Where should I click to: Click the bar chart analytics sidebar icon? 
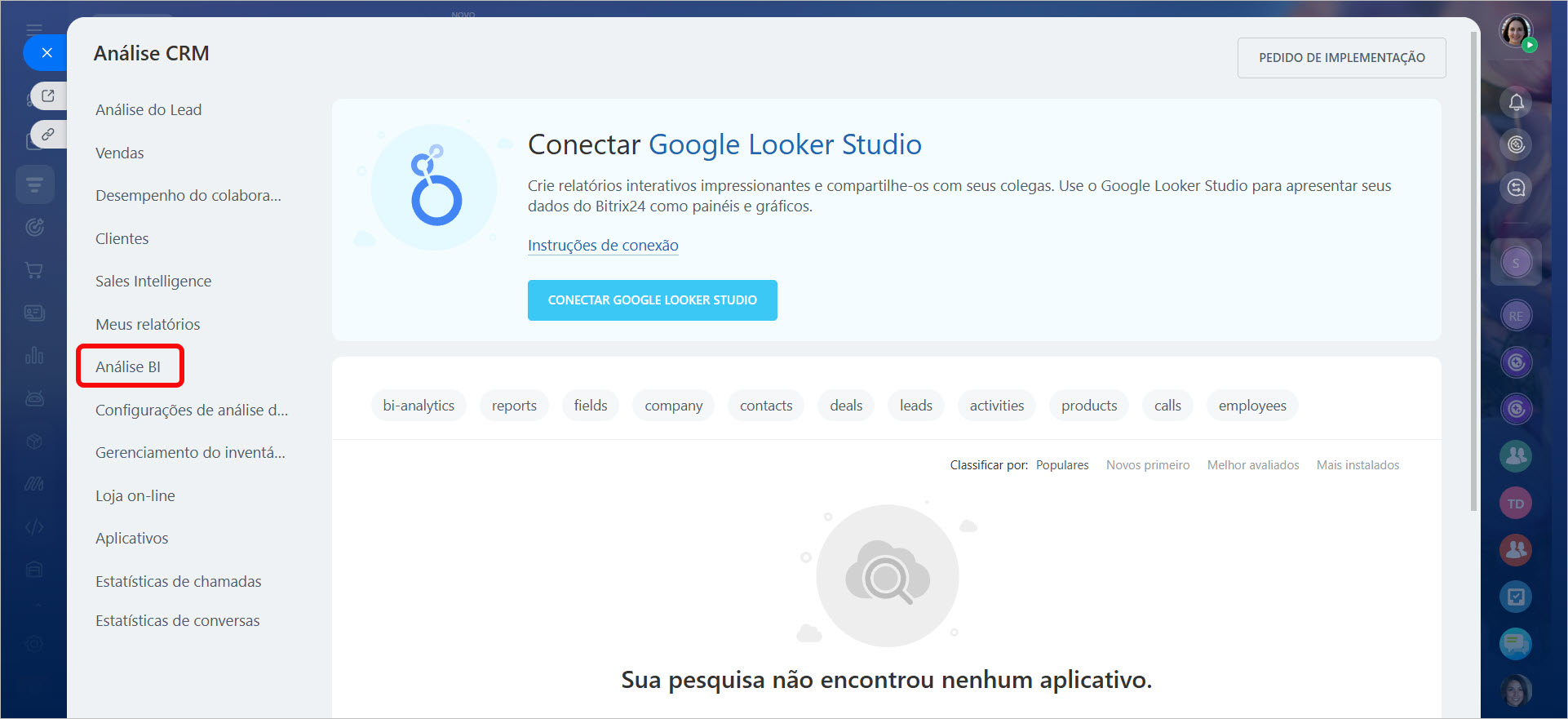point(34,356)
